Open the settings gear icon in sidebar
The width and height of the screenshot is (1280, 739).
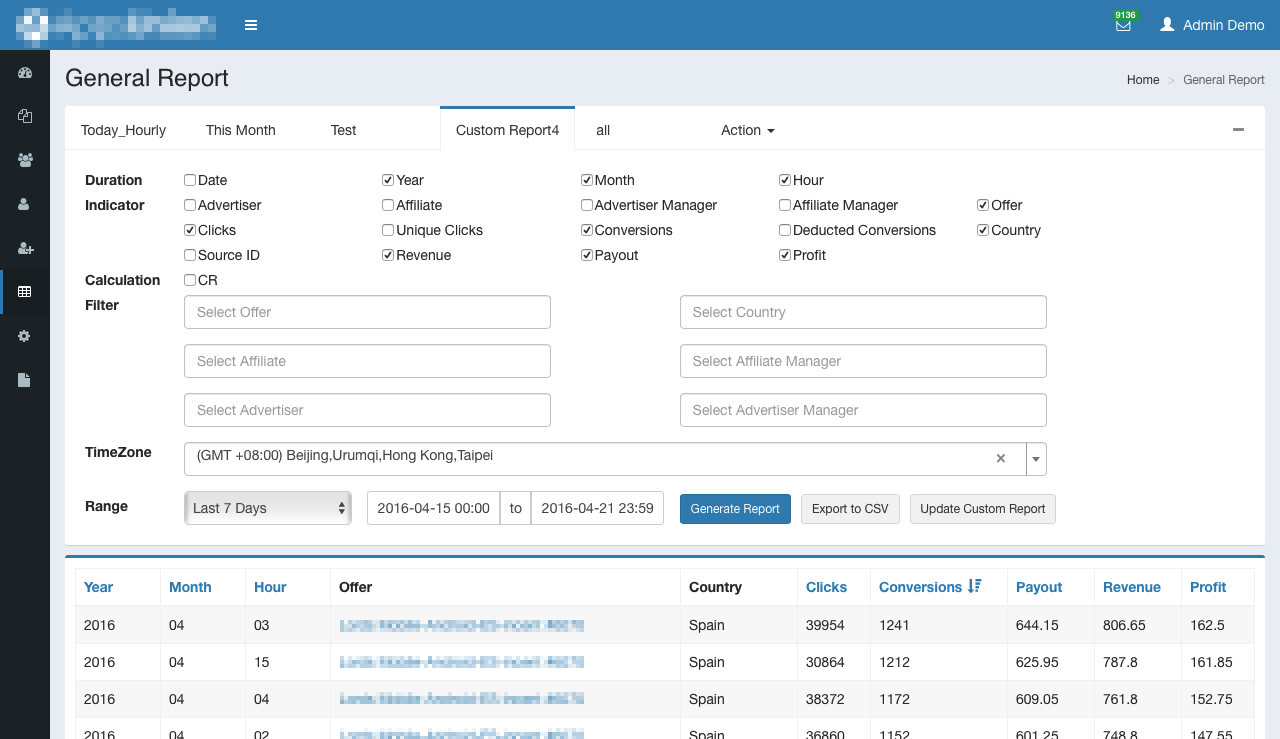pyautogui.click(x=25, y=336)
